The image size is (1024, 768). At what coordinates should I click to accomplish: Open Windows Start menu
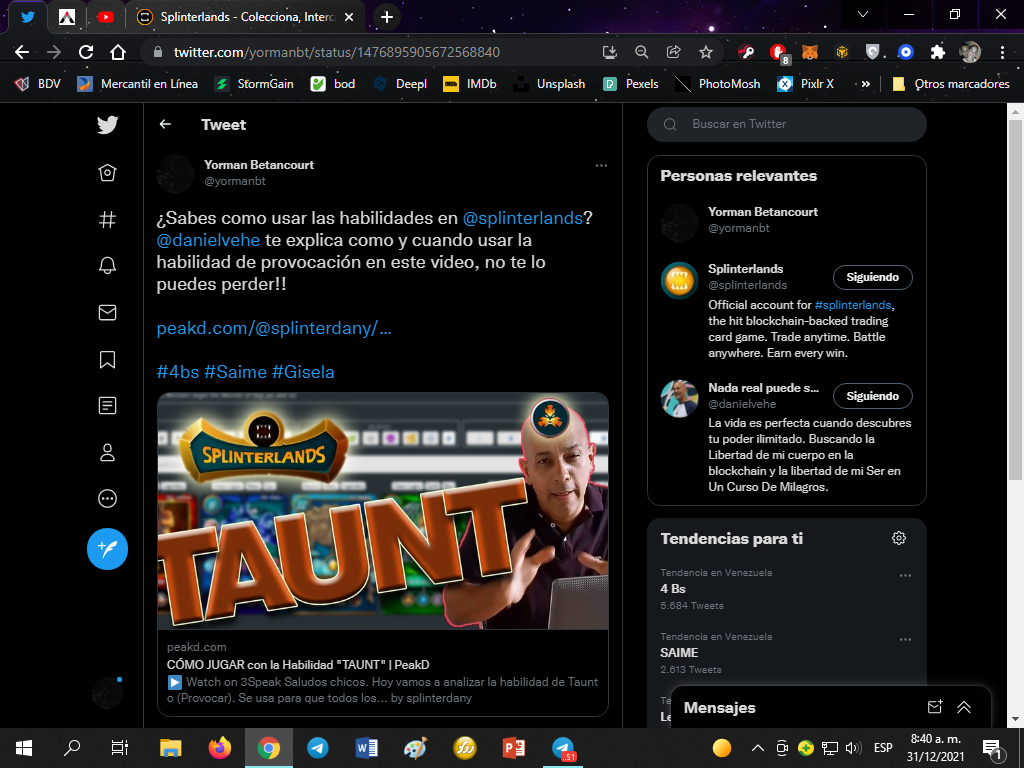coord(24,748)
